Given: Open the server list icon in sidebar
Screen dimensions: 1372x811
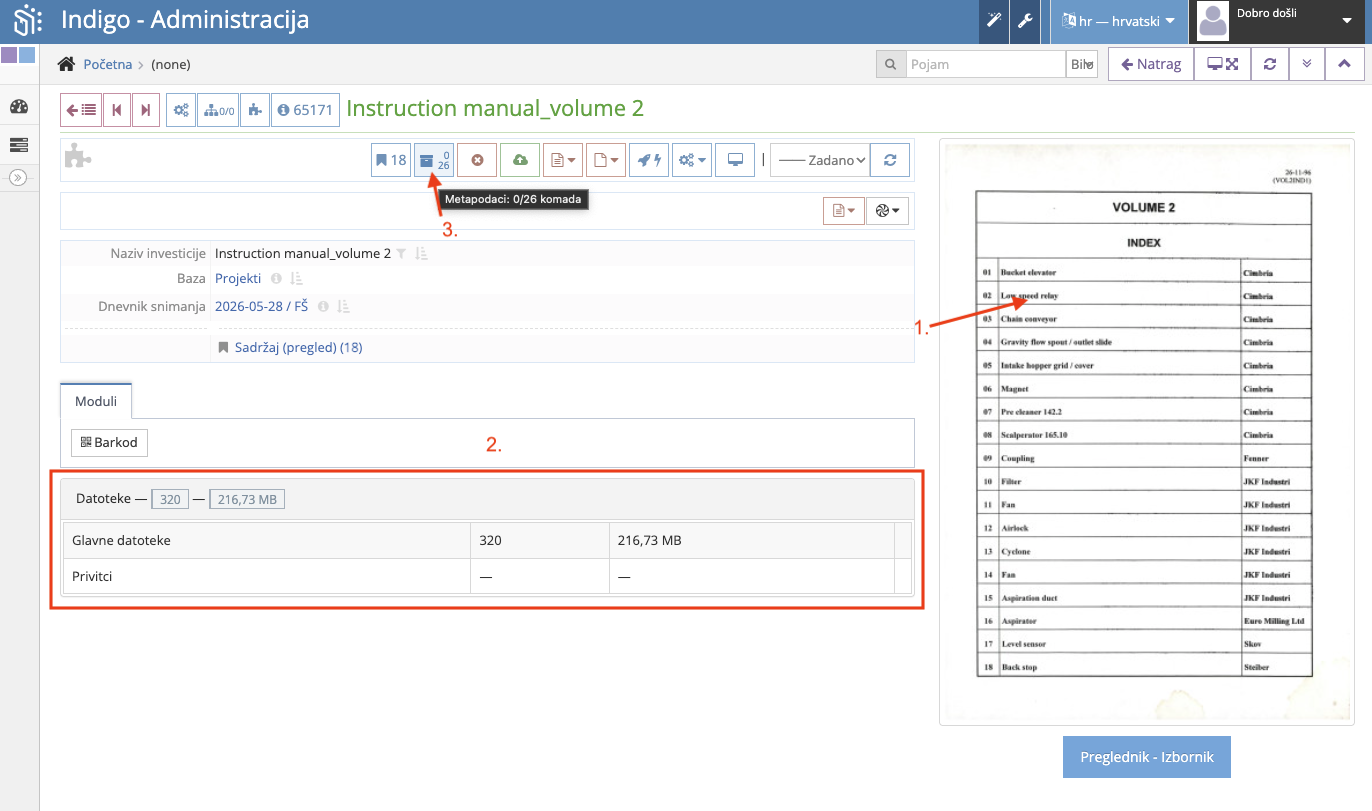Looking at the screenshot, I should 19,145.
